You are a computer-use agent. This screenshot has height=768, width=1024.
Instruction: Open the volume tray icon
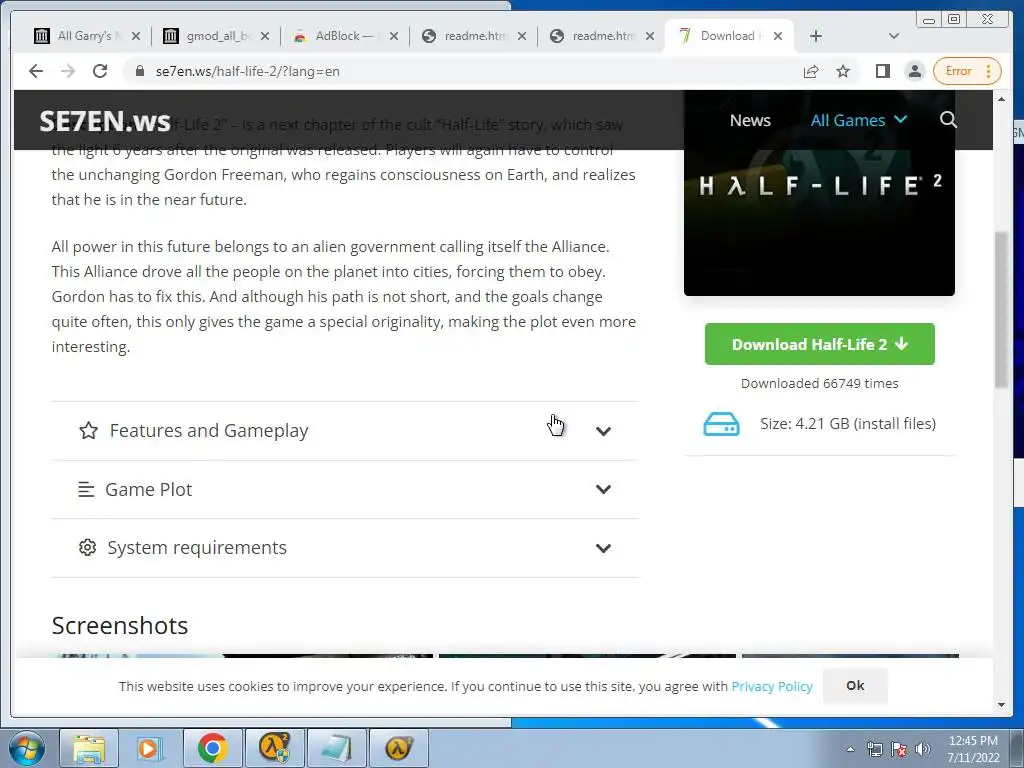click(x=923, y=749)
